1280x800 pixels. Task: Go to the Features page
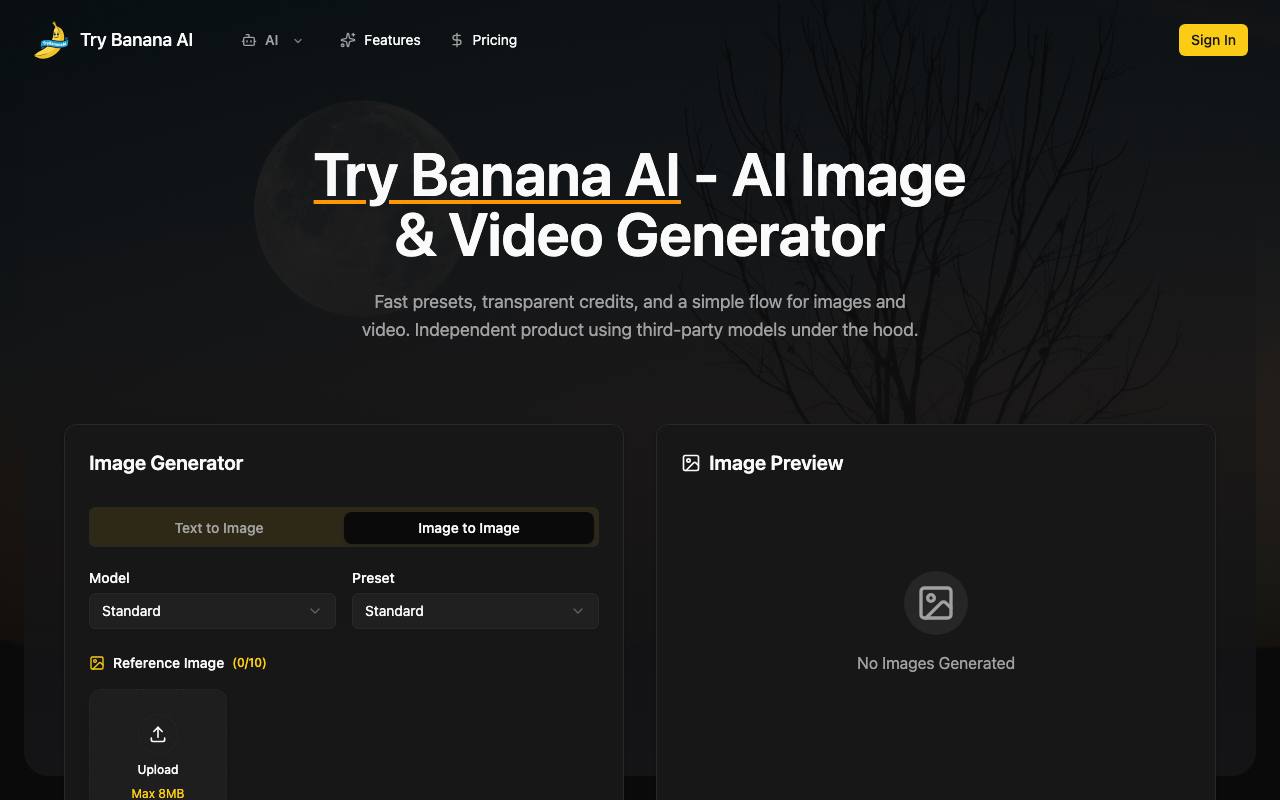click(x=380, y=40)
